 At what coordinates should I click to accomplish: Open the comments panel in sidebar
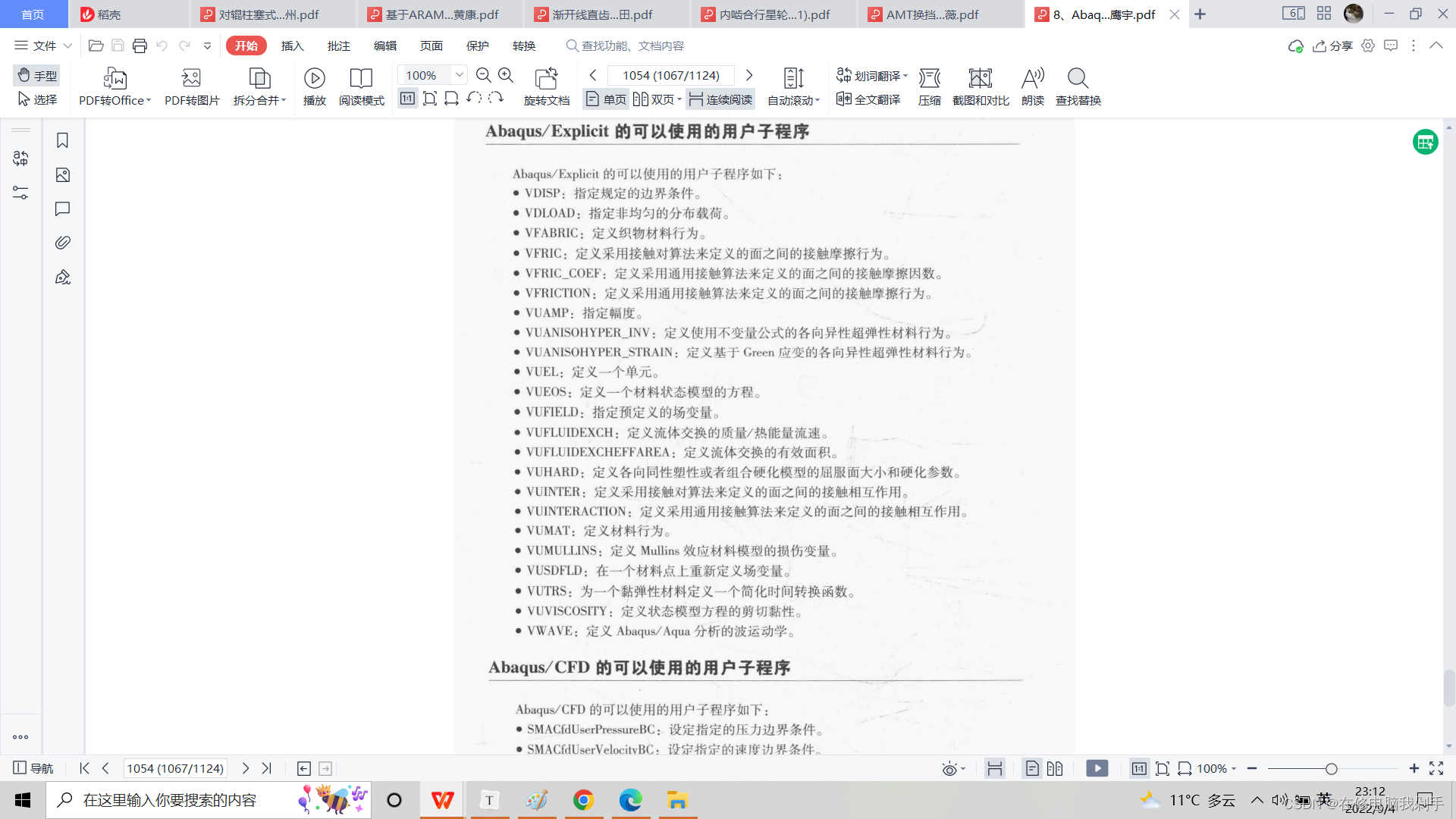click(63, 209)
